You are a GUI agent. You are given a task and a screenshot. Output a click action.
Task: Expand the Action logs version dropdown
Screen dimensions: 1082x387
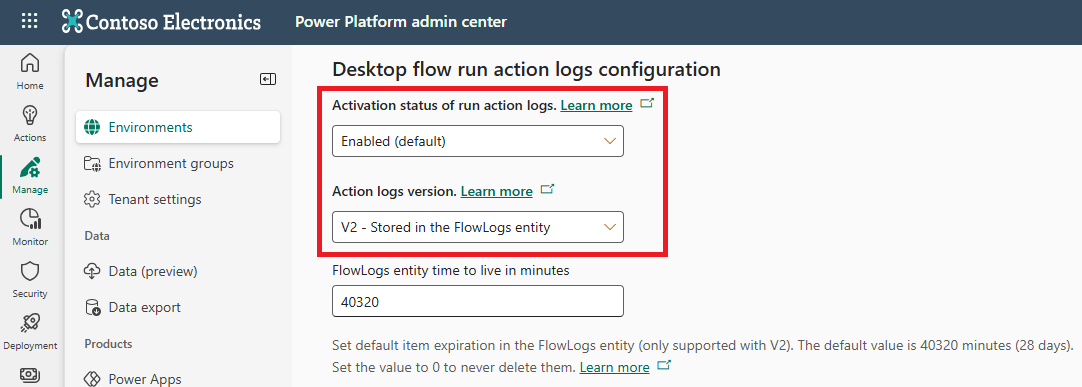478,227
